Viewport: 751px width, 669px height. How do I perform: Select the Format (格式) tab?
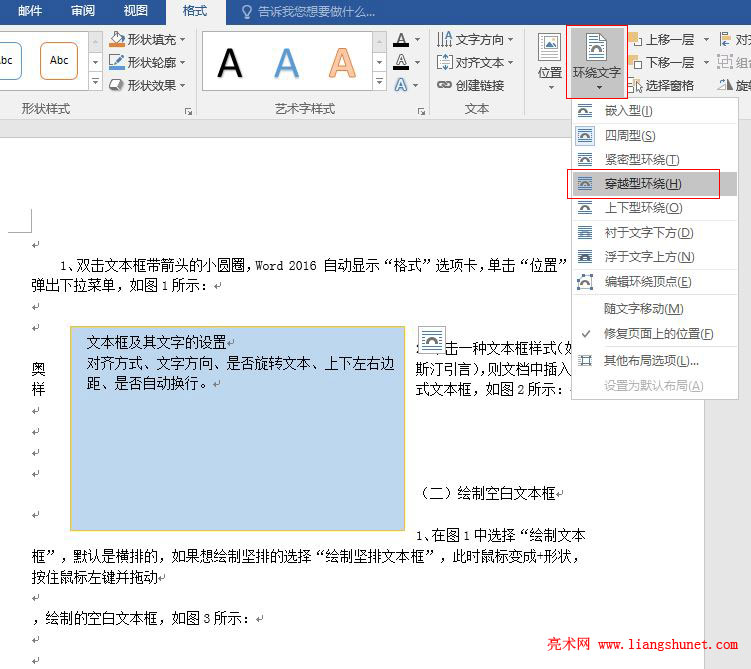195,11
